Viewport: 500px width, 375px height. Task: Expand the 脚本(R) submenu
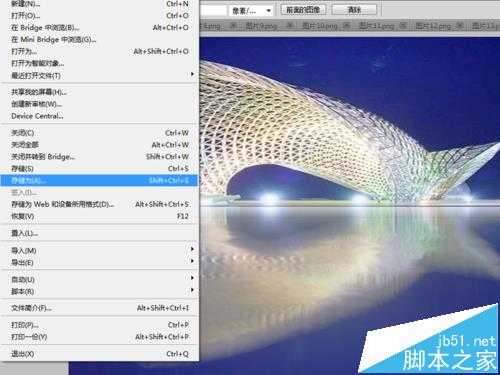click(x=99, y=291)
